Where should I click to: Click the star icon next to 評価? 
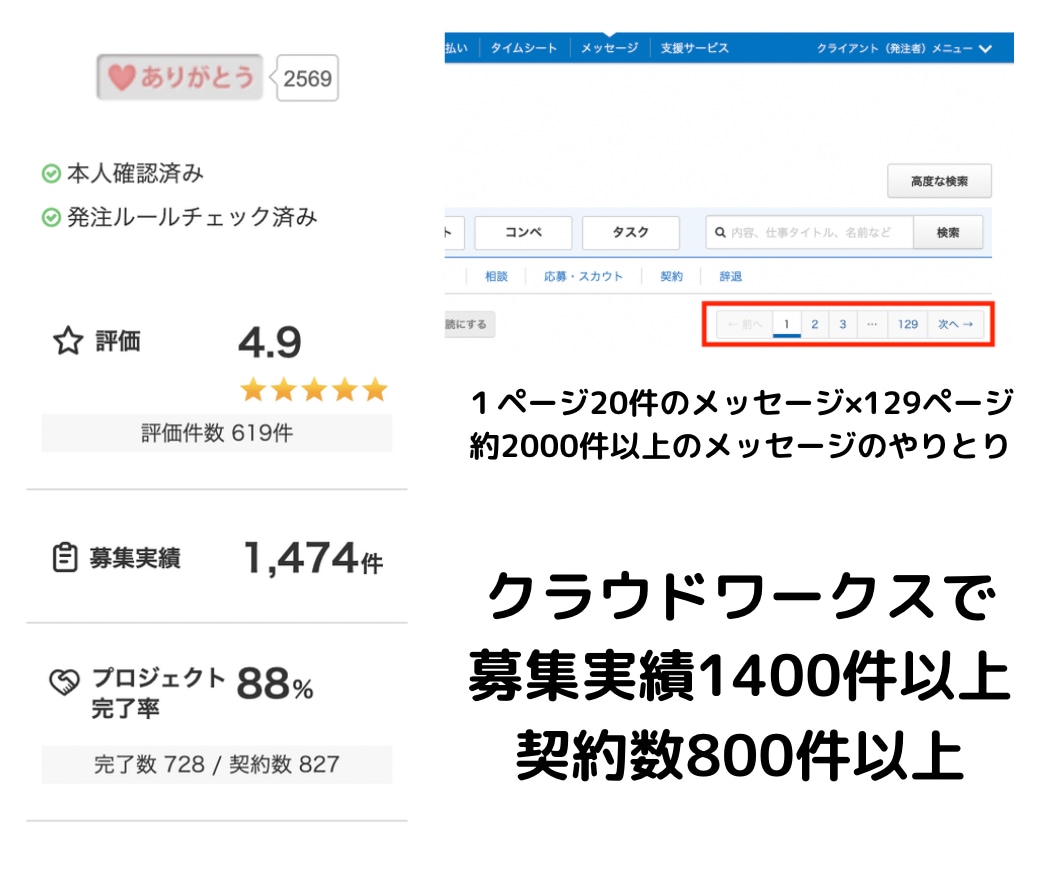[x=68, y=341]
